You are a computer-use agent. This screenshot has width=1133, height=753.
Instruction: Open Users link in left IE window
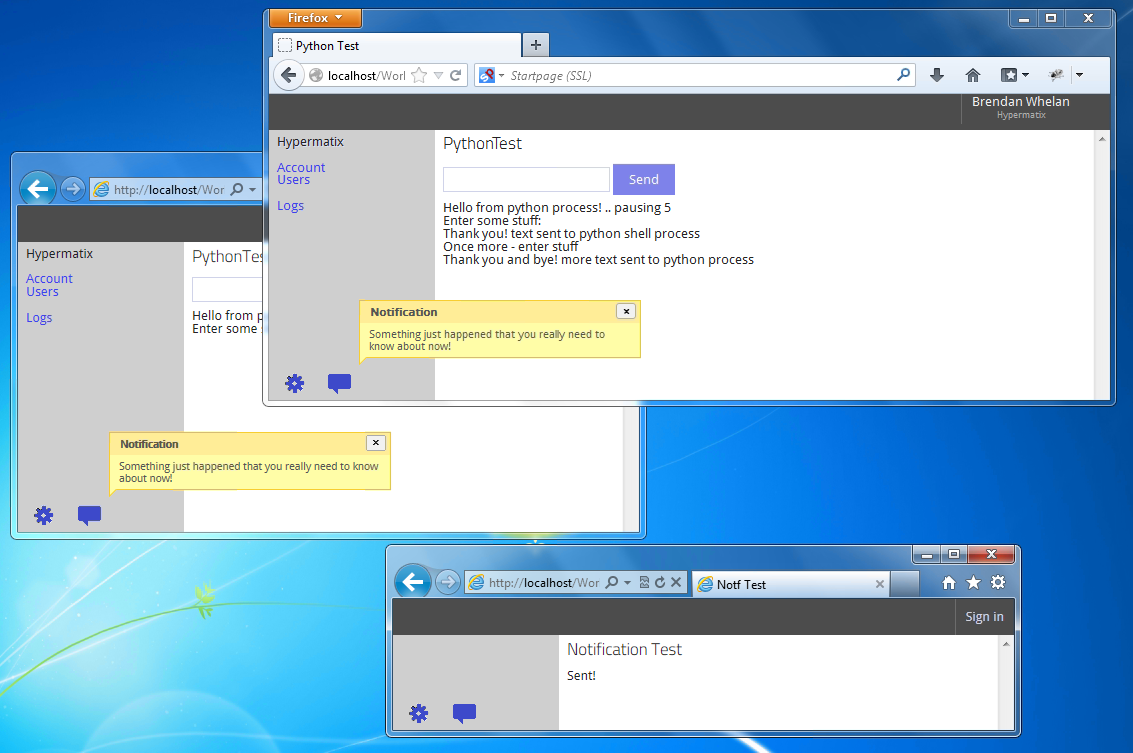(42, 292)
